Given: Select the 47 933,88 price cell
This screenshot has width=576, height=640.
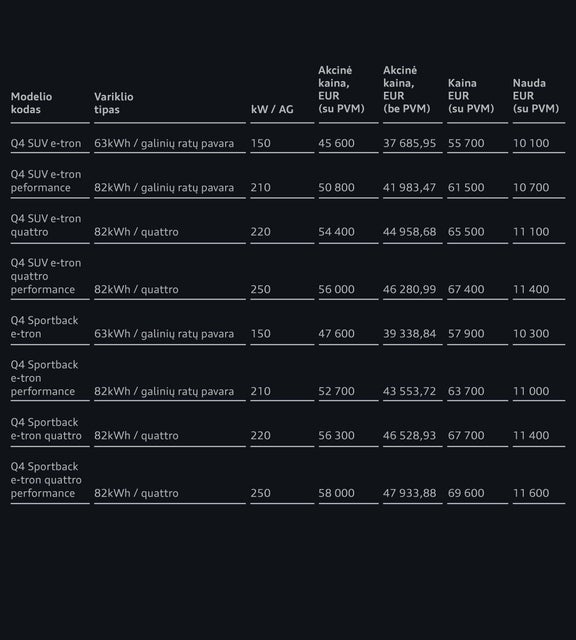Looking at the screenshot, I should (409, 493).
